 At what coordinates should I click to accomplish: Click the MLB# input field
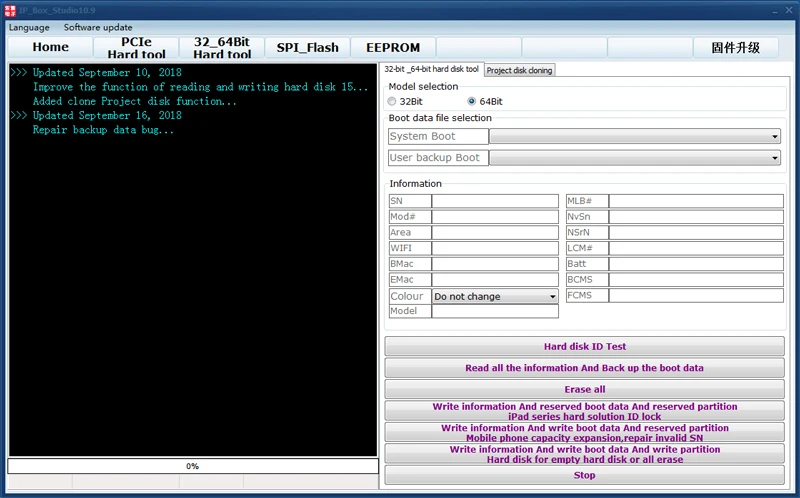(696, 201)
